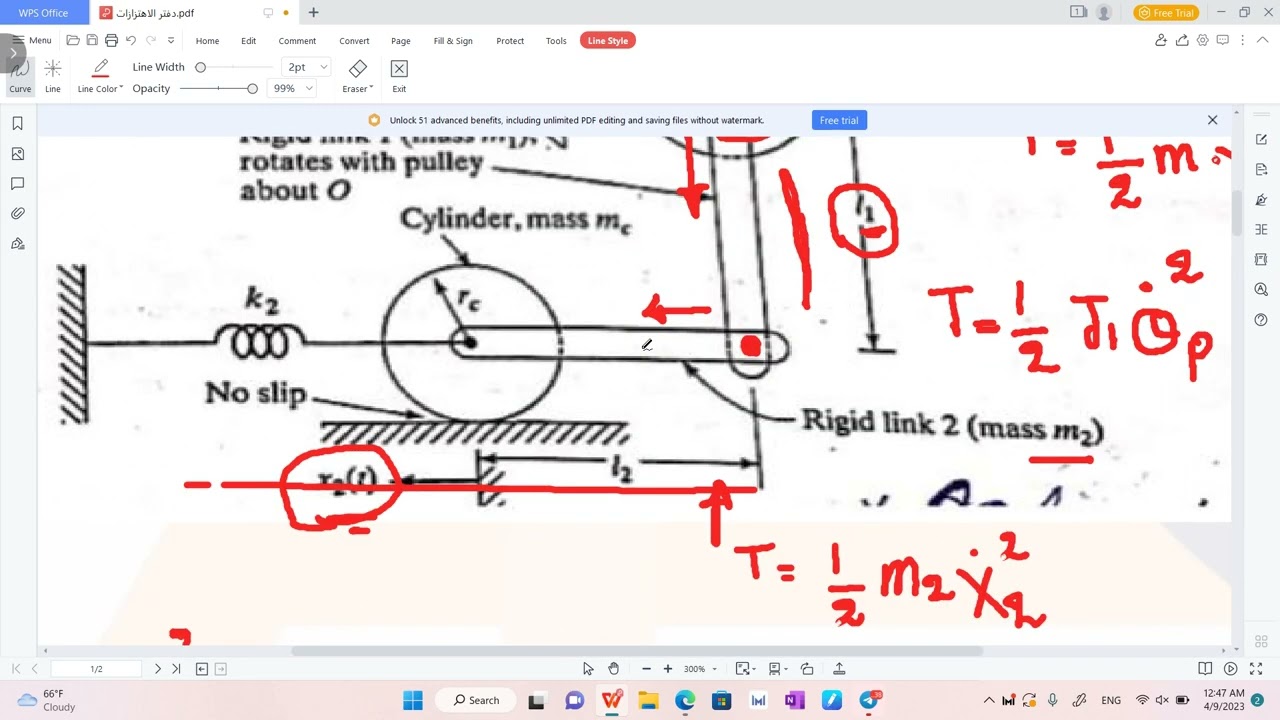The height and width of the screenshot is (720, 1280).
Task: Switch to the Edit tab
Action: [248, 41]
